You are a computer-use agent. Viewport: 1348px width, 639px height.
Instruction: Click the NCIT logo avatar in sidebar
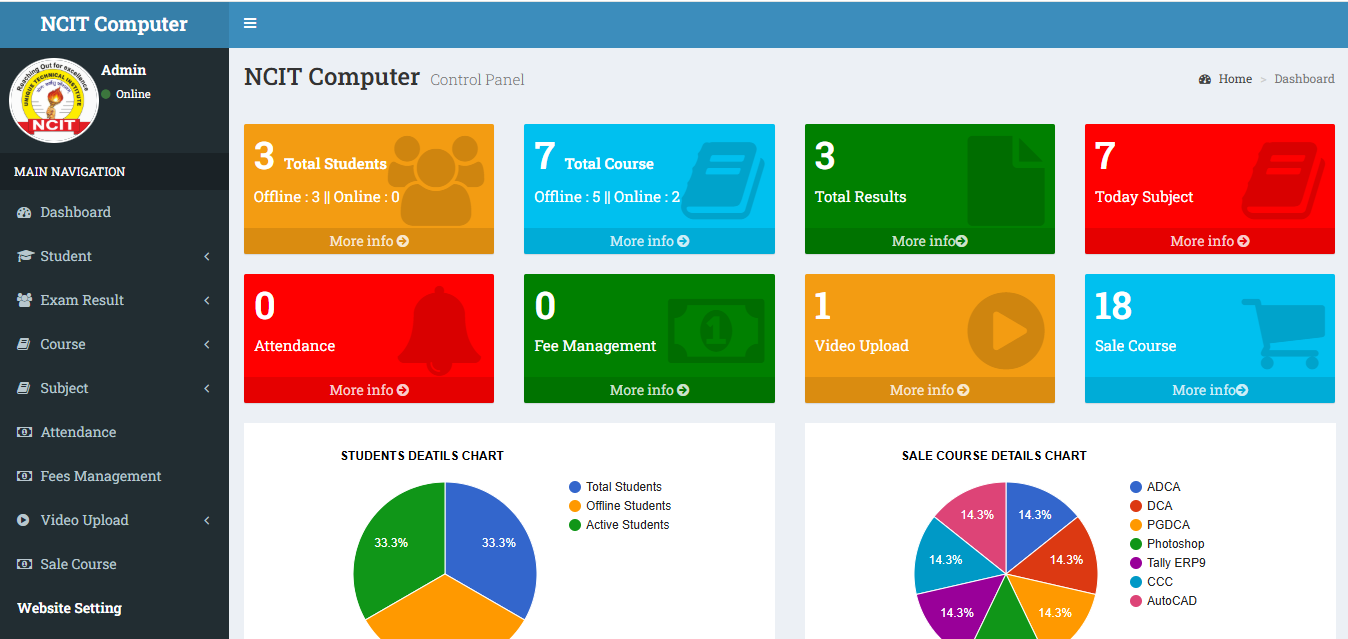53,100
